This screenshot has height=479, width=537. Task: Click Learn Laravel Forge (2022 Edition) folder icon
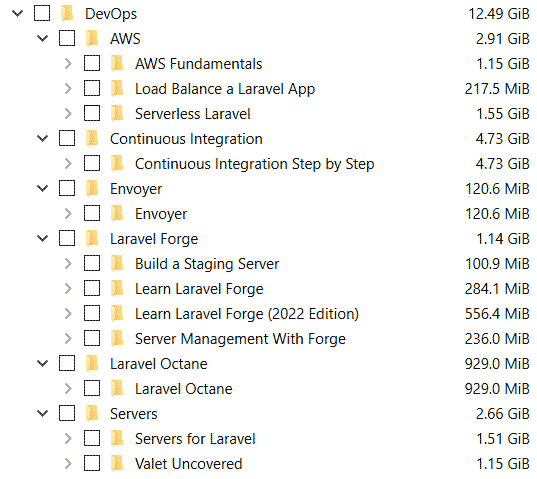click(117, 314)
